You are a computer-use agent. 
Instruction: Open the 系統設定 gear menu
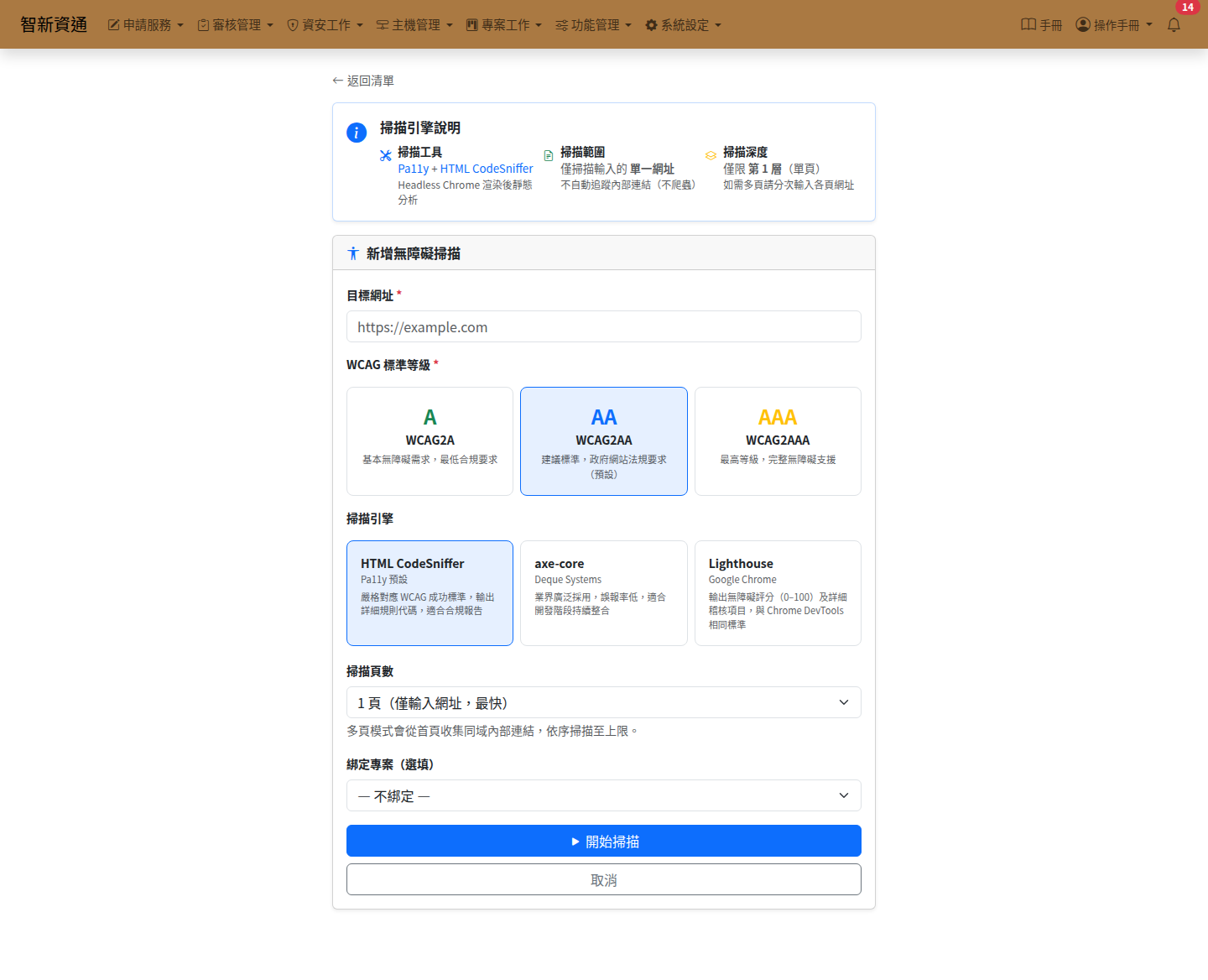pyautogui.click(x=683, y=25)
